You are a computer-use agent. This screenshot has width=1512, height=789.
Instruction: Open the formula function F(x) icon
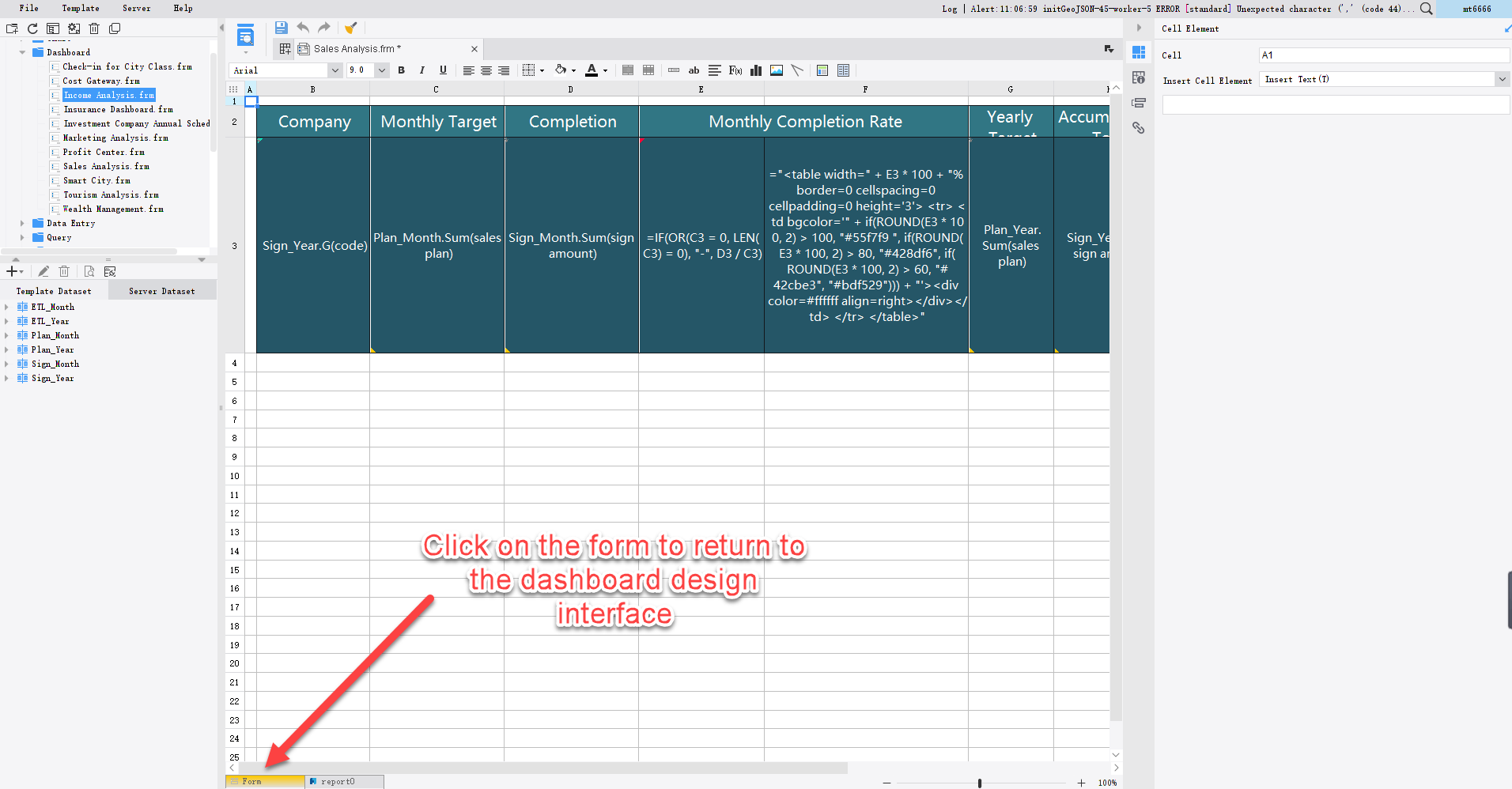tap(735, 70)
